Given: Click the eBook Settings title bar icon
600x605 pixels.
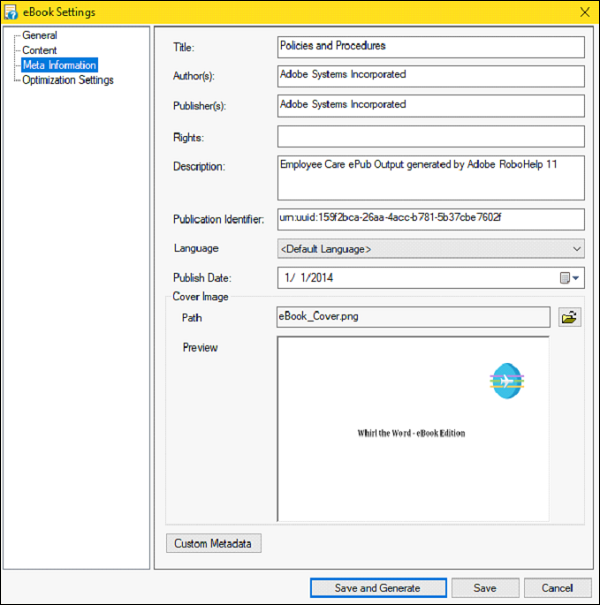Looking at the screenshot, I should click(12, 12).
